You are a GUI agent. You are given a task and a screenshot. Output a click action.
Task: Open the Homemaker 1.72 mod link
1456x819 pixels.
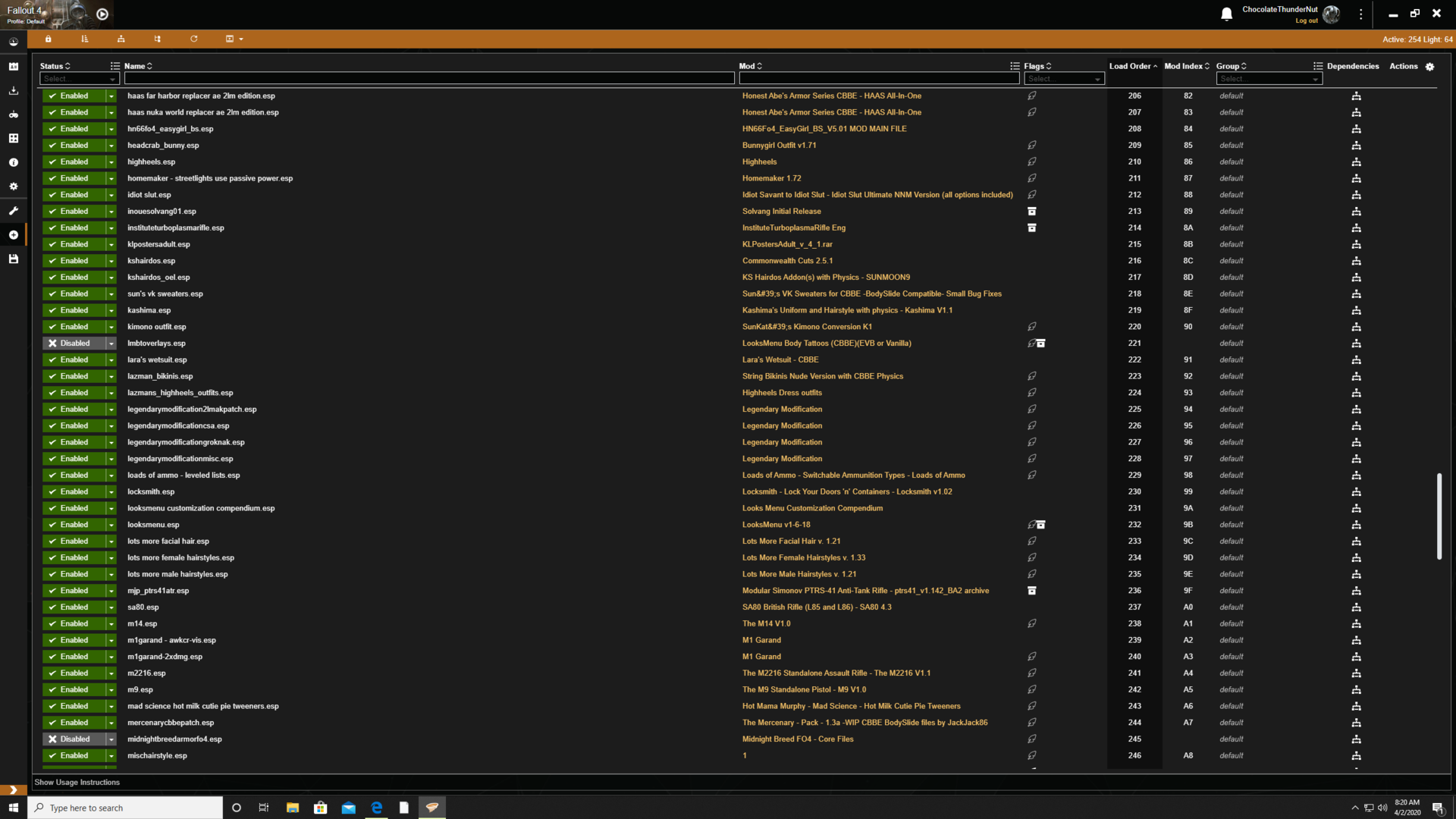tap(771, 179)
